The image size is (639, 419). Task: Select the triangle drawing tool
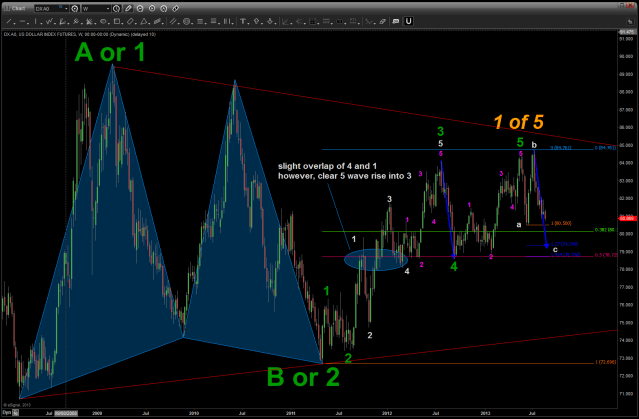click(143, 21)
